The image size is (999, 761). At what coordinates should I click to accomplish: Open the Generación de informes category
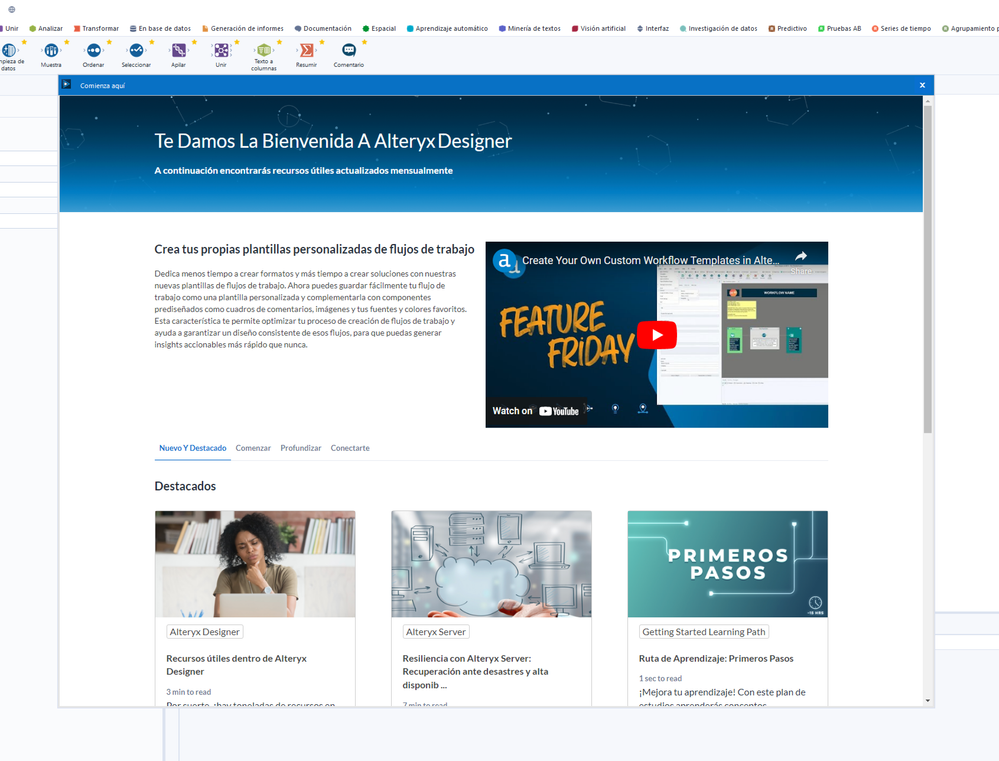point(243,29)
